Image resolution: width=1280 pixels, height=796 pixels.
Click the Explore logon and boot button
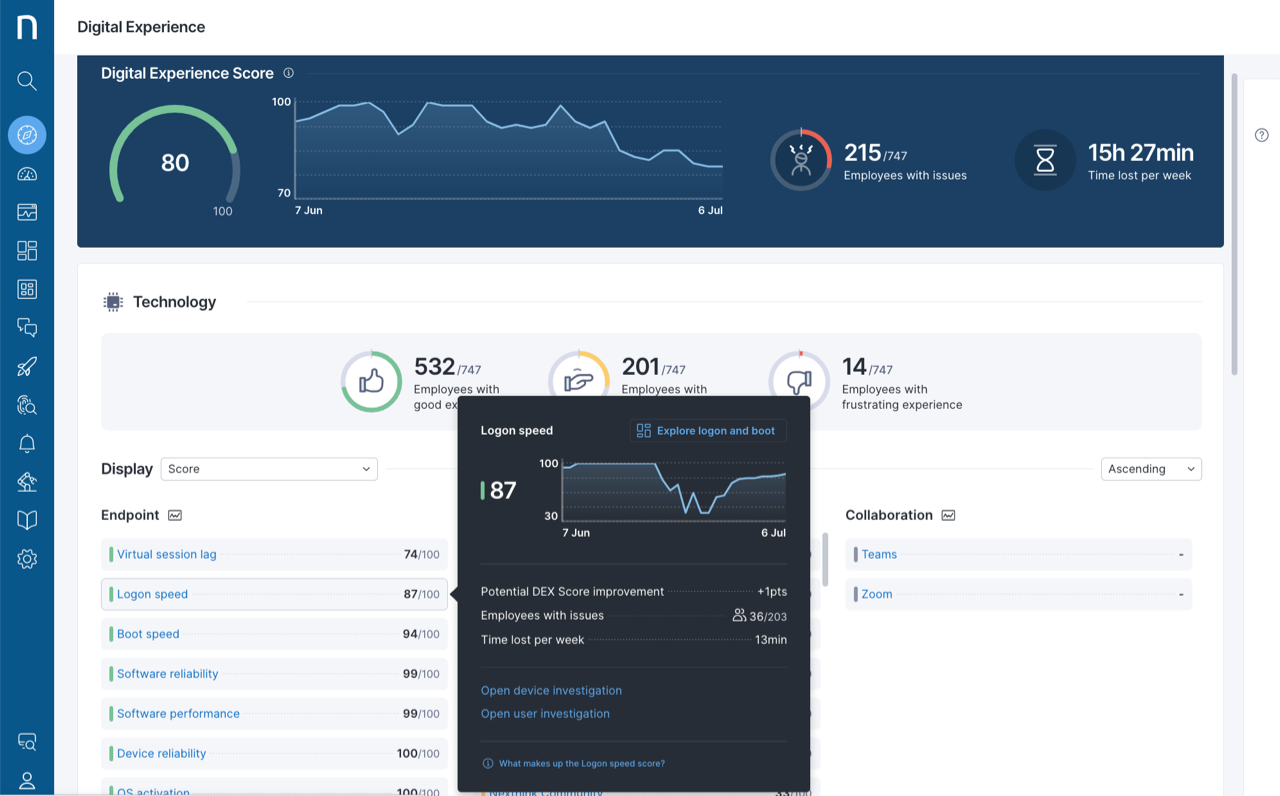pyautogui.click(x=707, y=430)
